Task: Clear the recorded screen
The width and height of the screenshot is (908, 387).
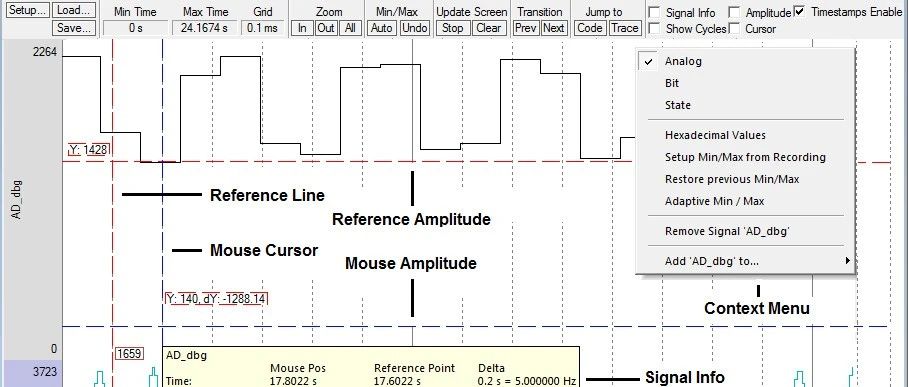Action: 489,28
